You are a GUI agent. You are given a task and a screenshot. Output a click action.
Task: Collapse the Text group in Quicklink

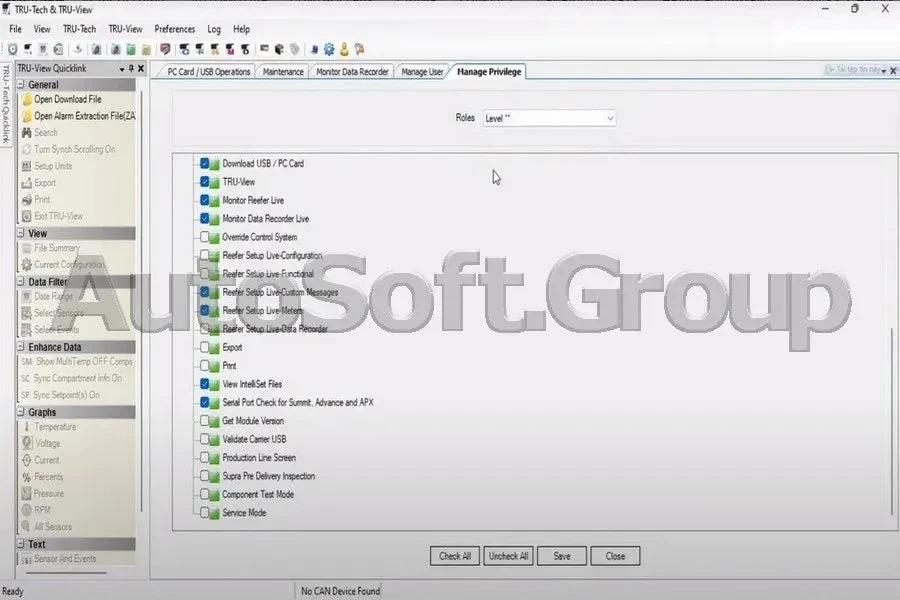(21, 544)
